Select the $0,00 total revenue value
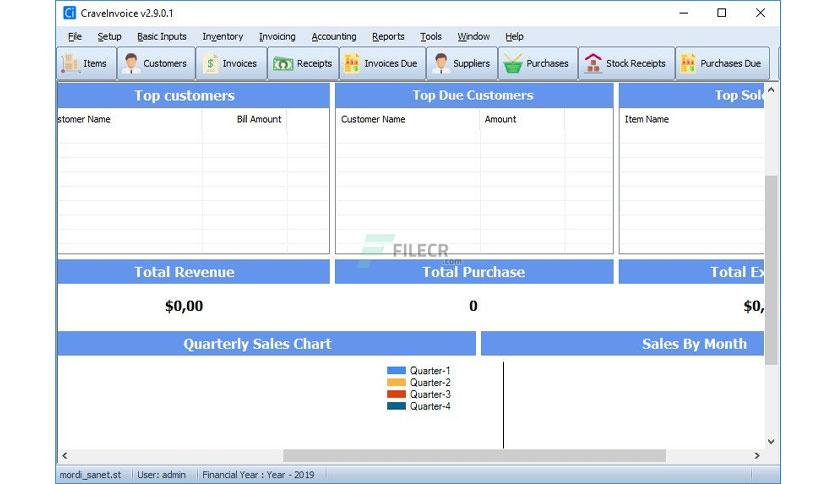Image resolution: width=836 pixels, height=484 pixels. (x=184, y=306)
